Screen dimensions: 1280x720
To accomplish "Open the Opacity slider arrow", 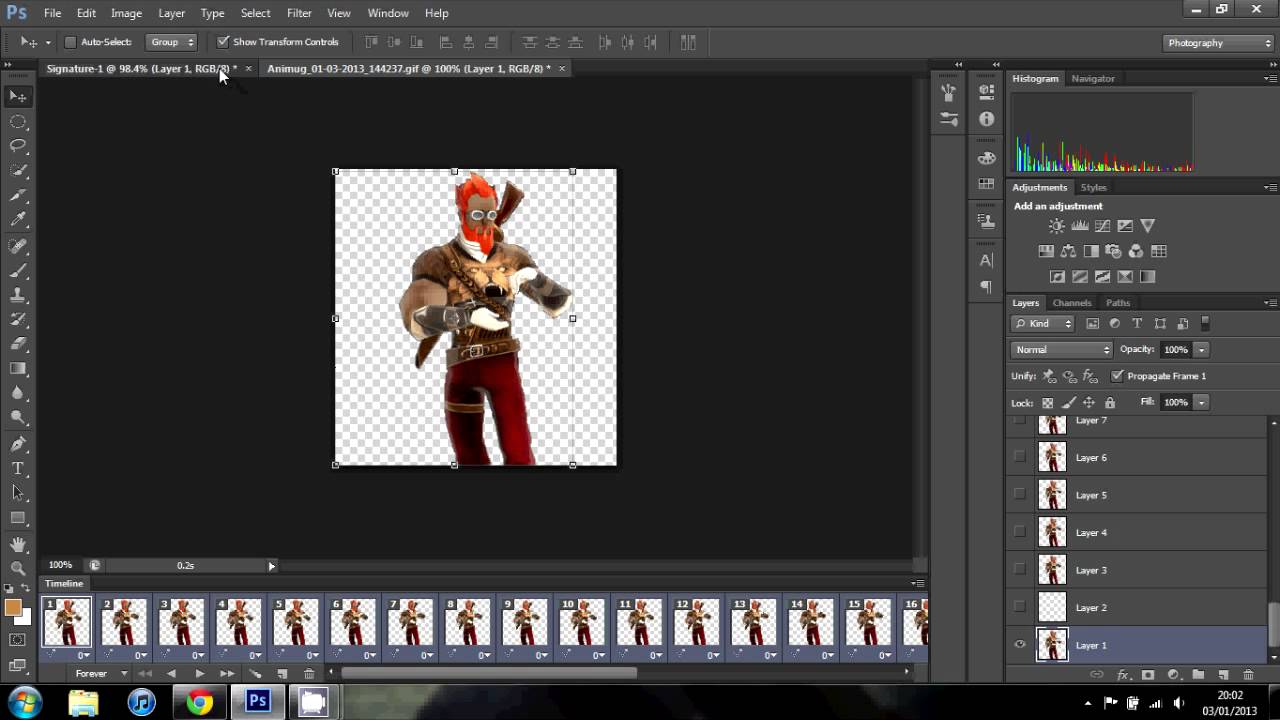I will [1201, 350].
